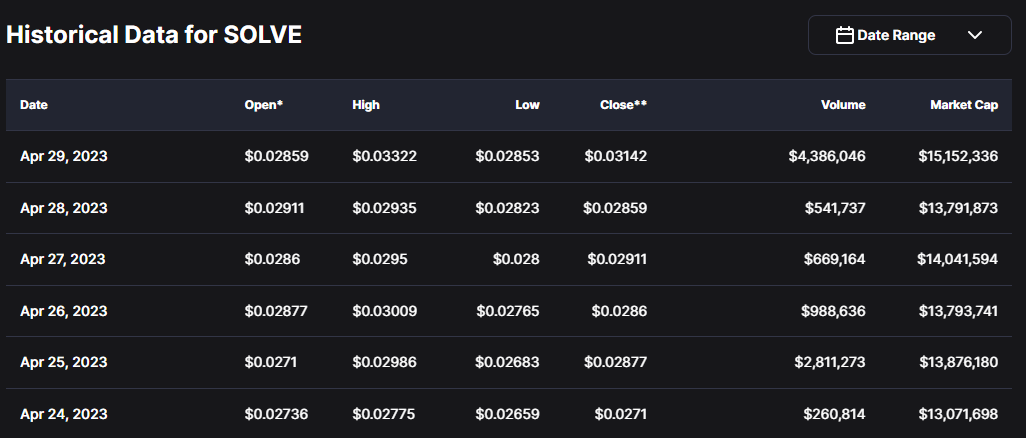Screen dimensions: 1026x438
Task: Click the Market Cap column header
Action: click(x=964, y=104)
